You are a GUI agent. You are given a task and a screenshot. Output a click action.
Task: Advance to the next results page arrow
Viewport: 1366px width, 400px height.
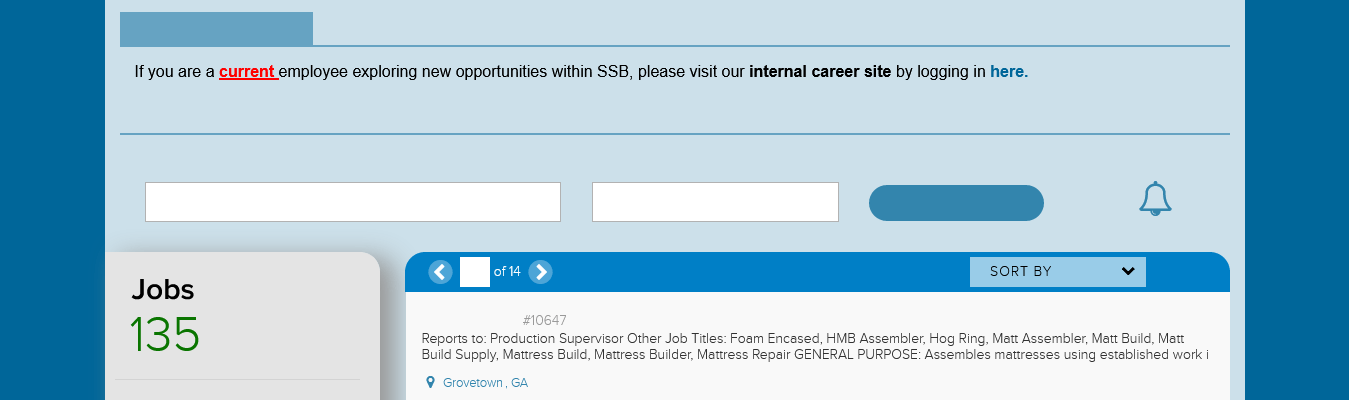point(540,272)
